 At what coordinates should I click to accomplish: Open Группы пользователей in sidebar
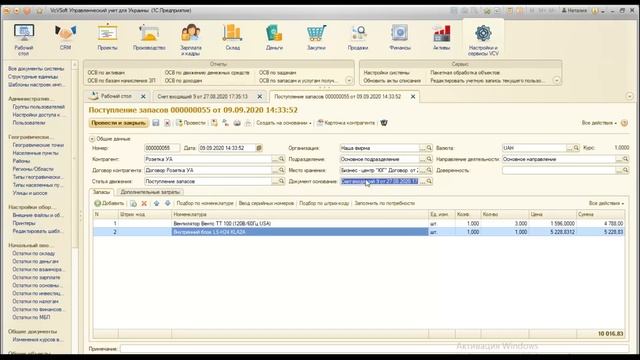(38, 107)
